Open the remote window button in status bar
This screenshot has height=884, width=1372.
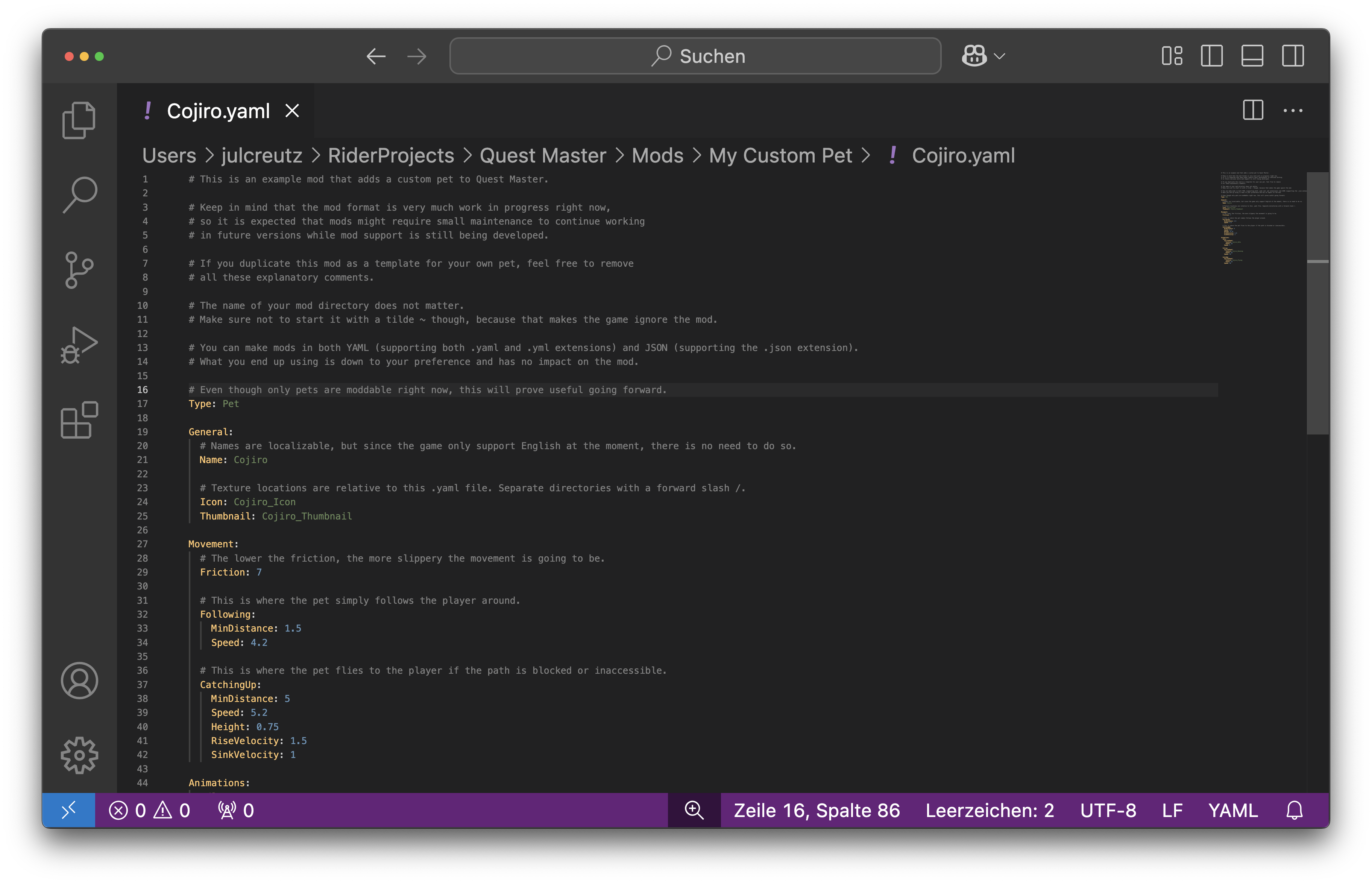68,811
